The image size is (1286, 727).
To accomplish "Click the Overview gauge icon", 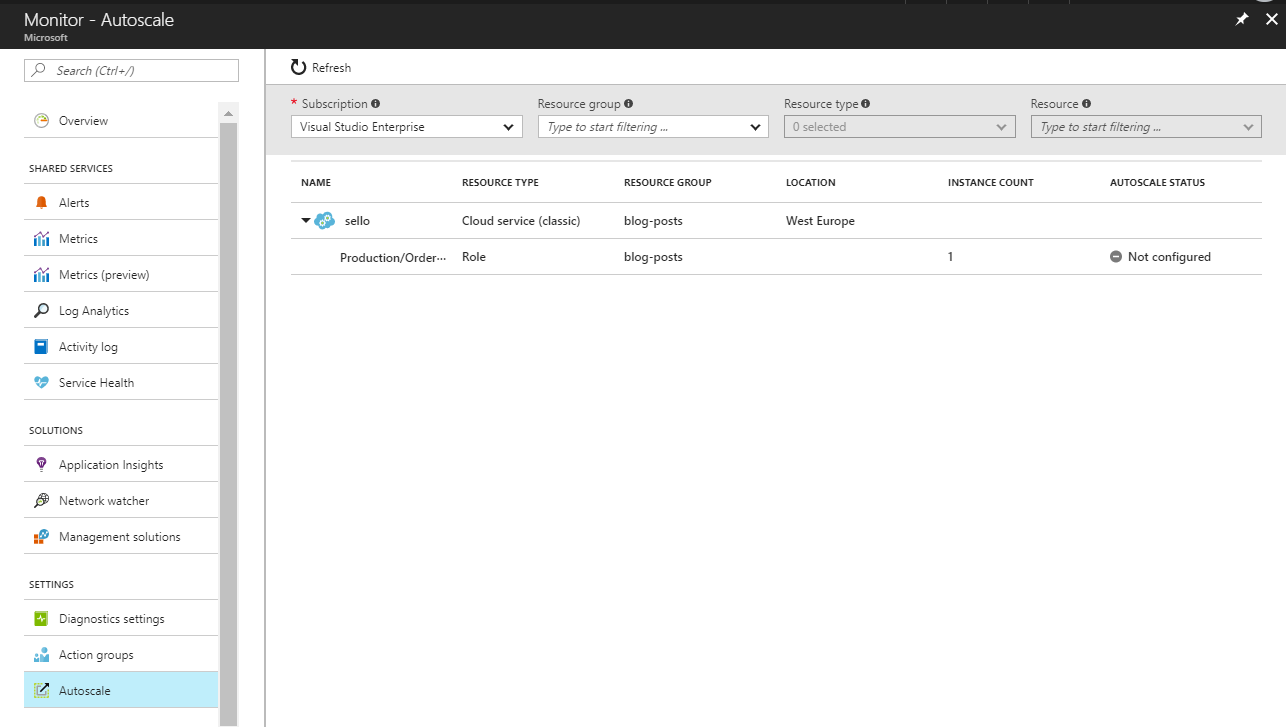I will coord(41,121).
